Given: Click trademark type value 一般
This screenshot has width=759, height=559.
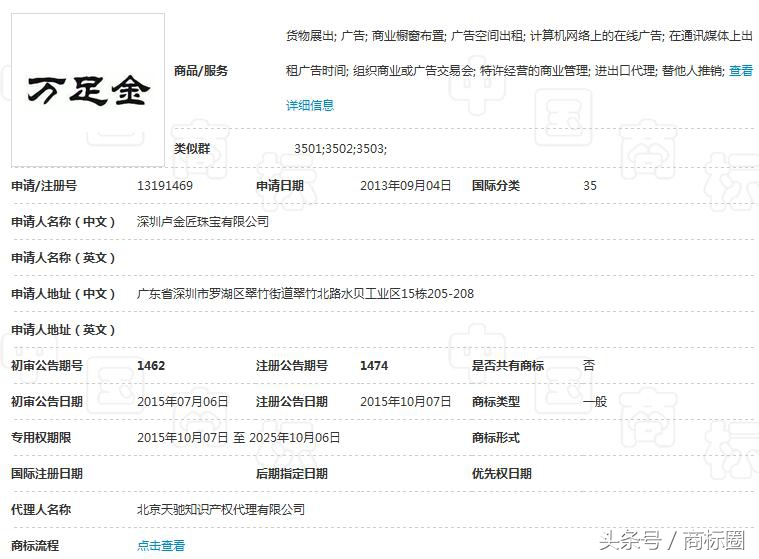Looking at the screenshot, I should [x=595, y=401].
